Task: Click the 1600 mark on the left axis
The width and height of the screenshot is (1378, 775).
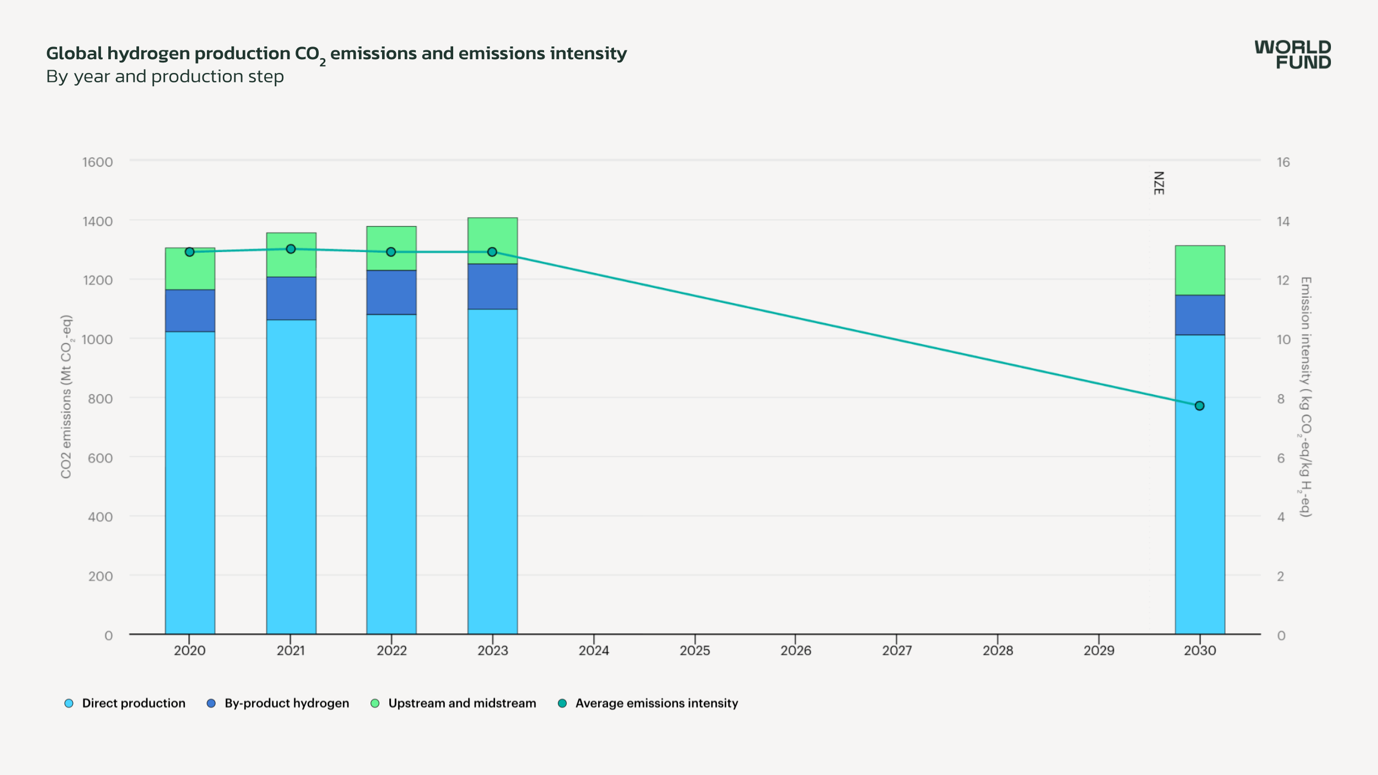Action: click(95, 162)
